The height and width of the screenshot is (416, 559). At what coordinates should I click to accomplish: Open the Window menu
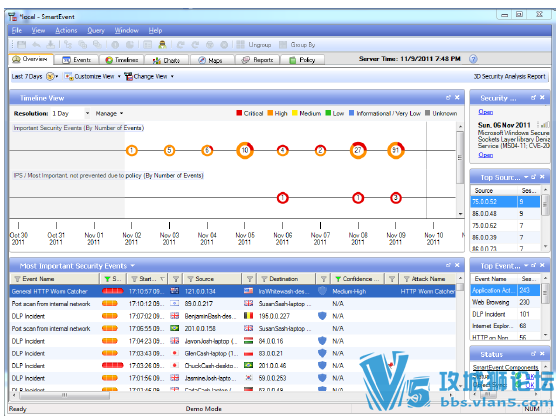[127, 31]
